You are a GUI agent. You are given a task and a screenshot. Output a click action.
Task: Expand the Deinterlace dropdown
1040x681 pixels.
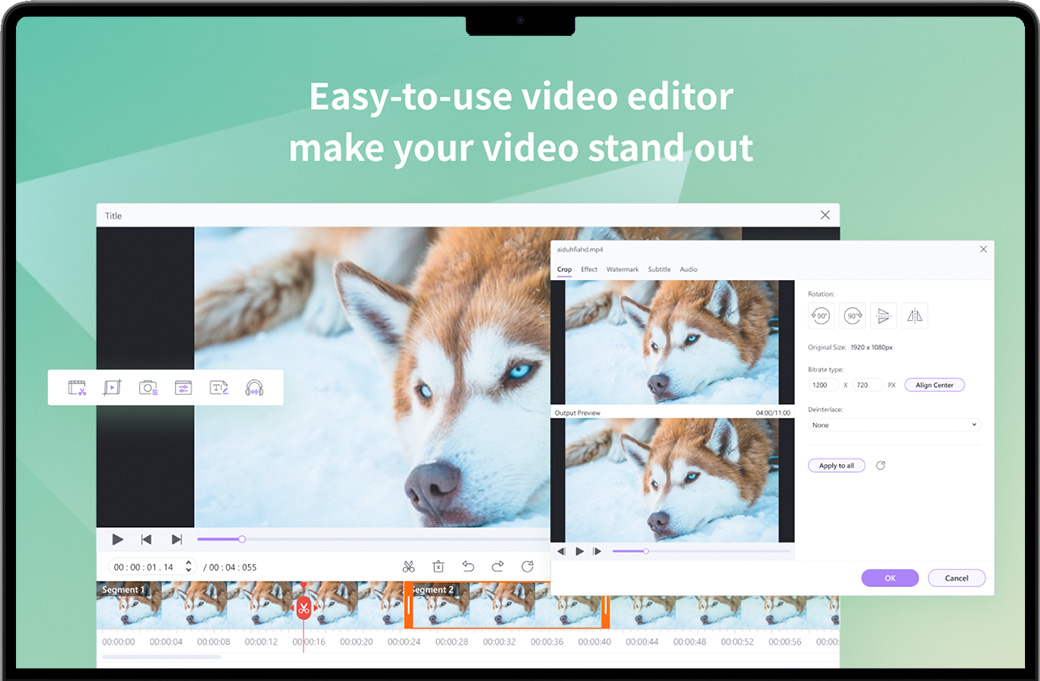tap(893, 425)
